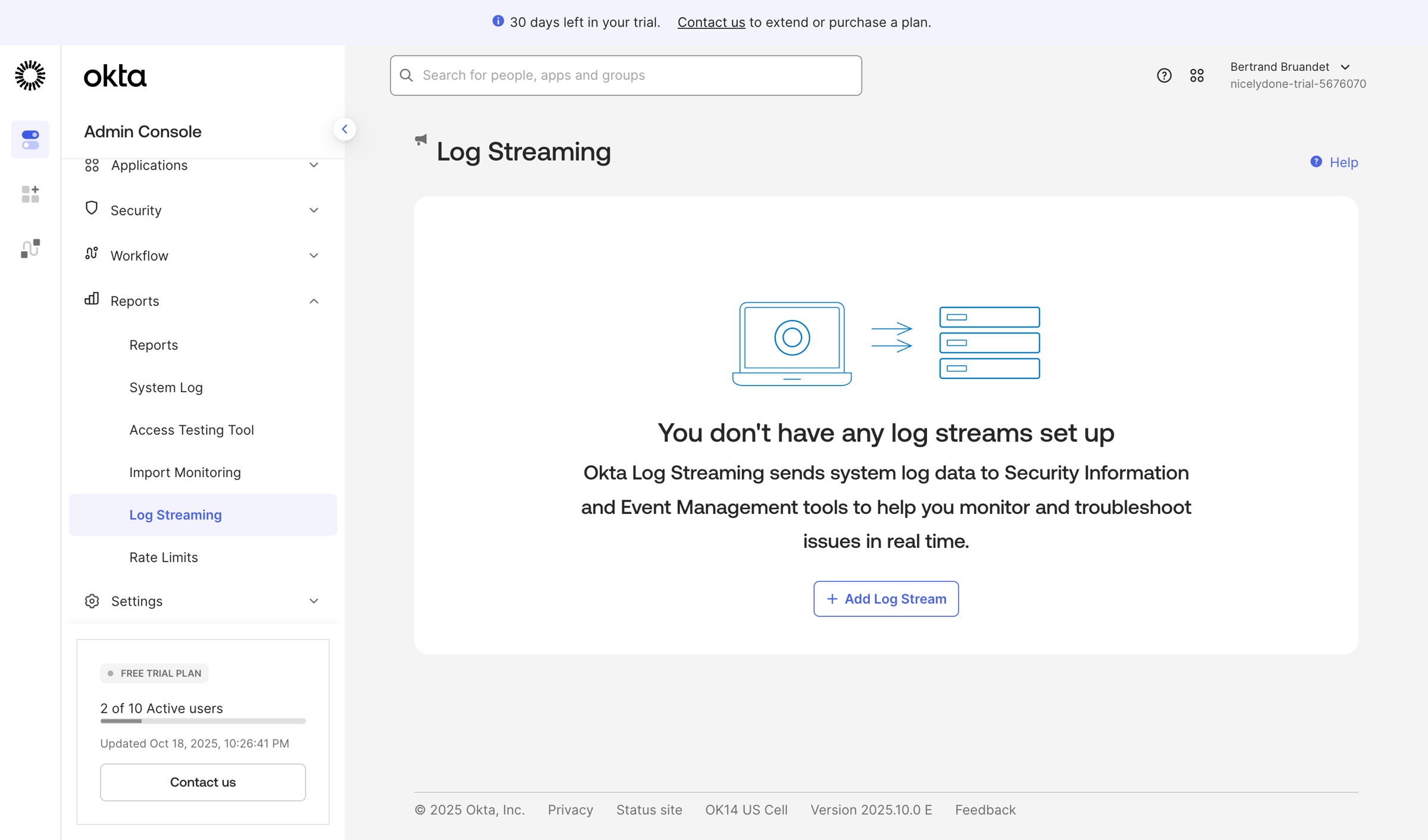The width and height of the screenshot is (1428, 840).
Task: Click the Admin Console heading
Action: click(142, 131)
